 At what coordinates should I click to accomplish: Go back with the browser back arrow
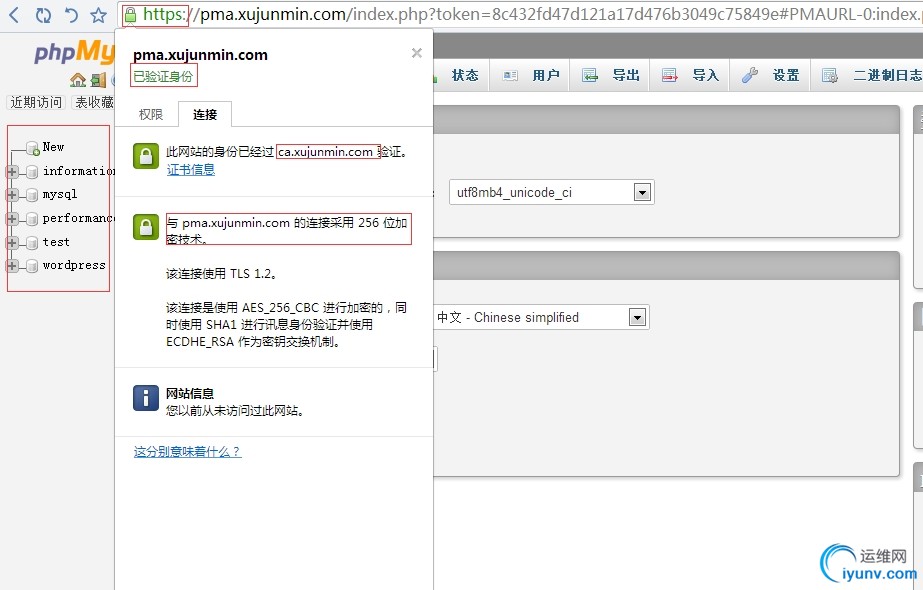point(14,14)
